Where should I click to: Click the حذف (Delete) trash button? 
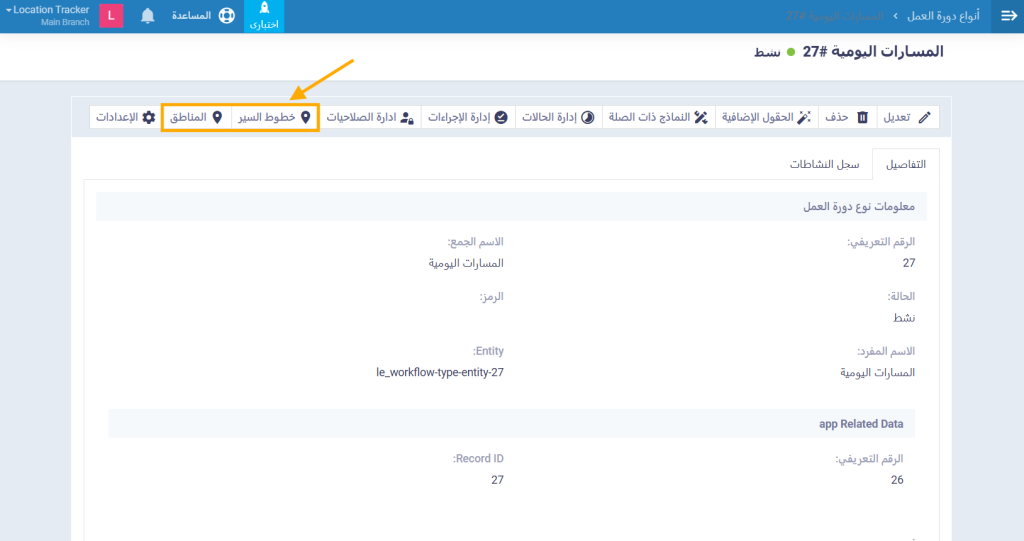847,117
